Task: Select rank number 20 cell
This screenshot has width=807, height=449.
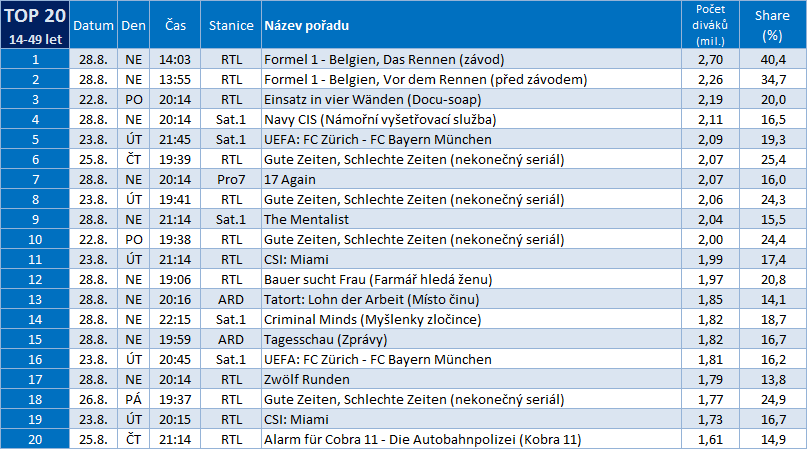Action: pyautogui.click(x=35, y=439)
